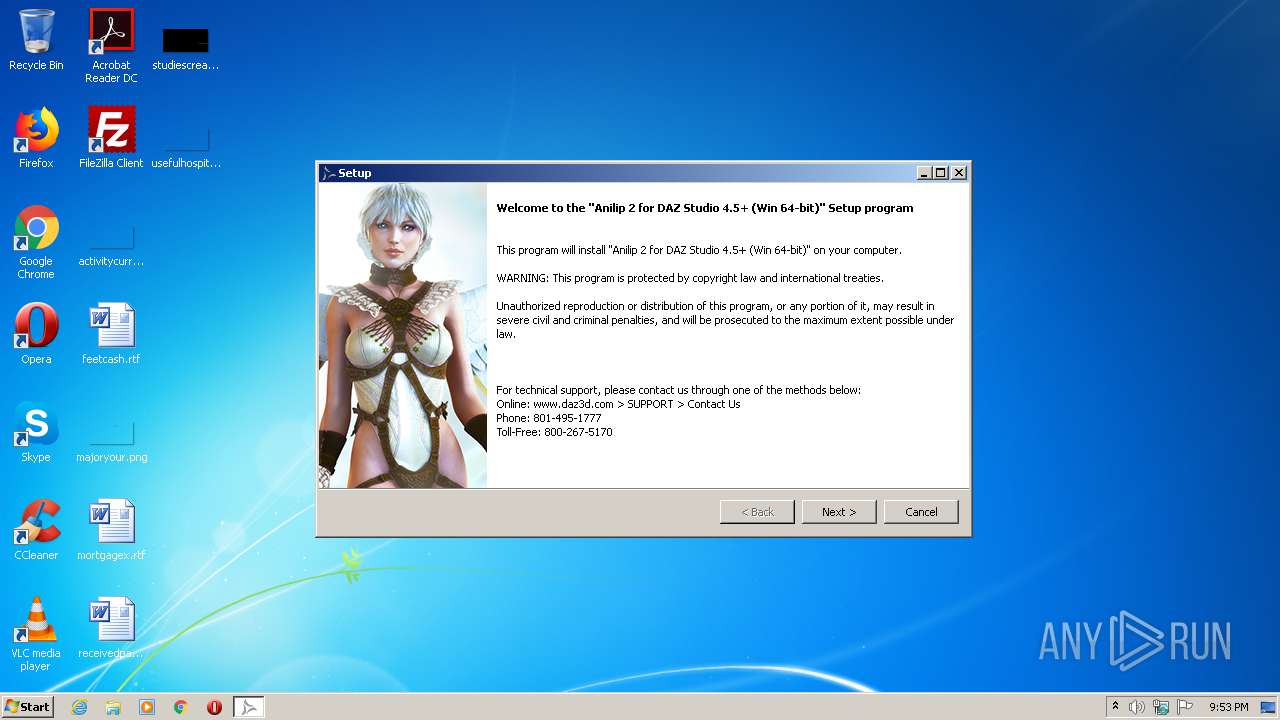Select the feetcash.rtf document
This screenshot has height=720, width=1280.
(x=111, y=334)
